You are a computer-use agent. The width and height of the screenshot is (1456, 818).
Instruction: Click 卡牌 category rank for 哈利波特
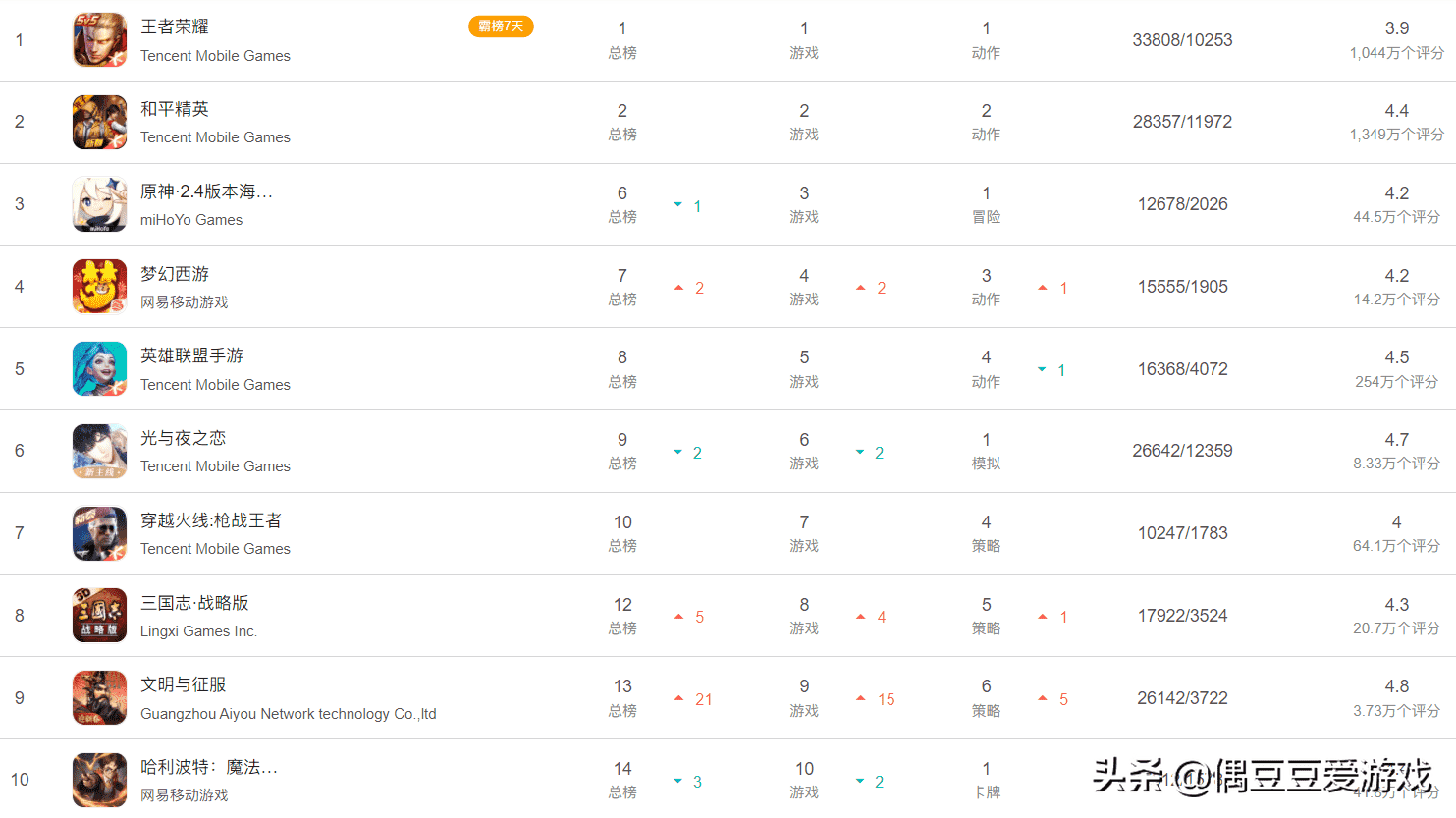[x=987, y=781]
